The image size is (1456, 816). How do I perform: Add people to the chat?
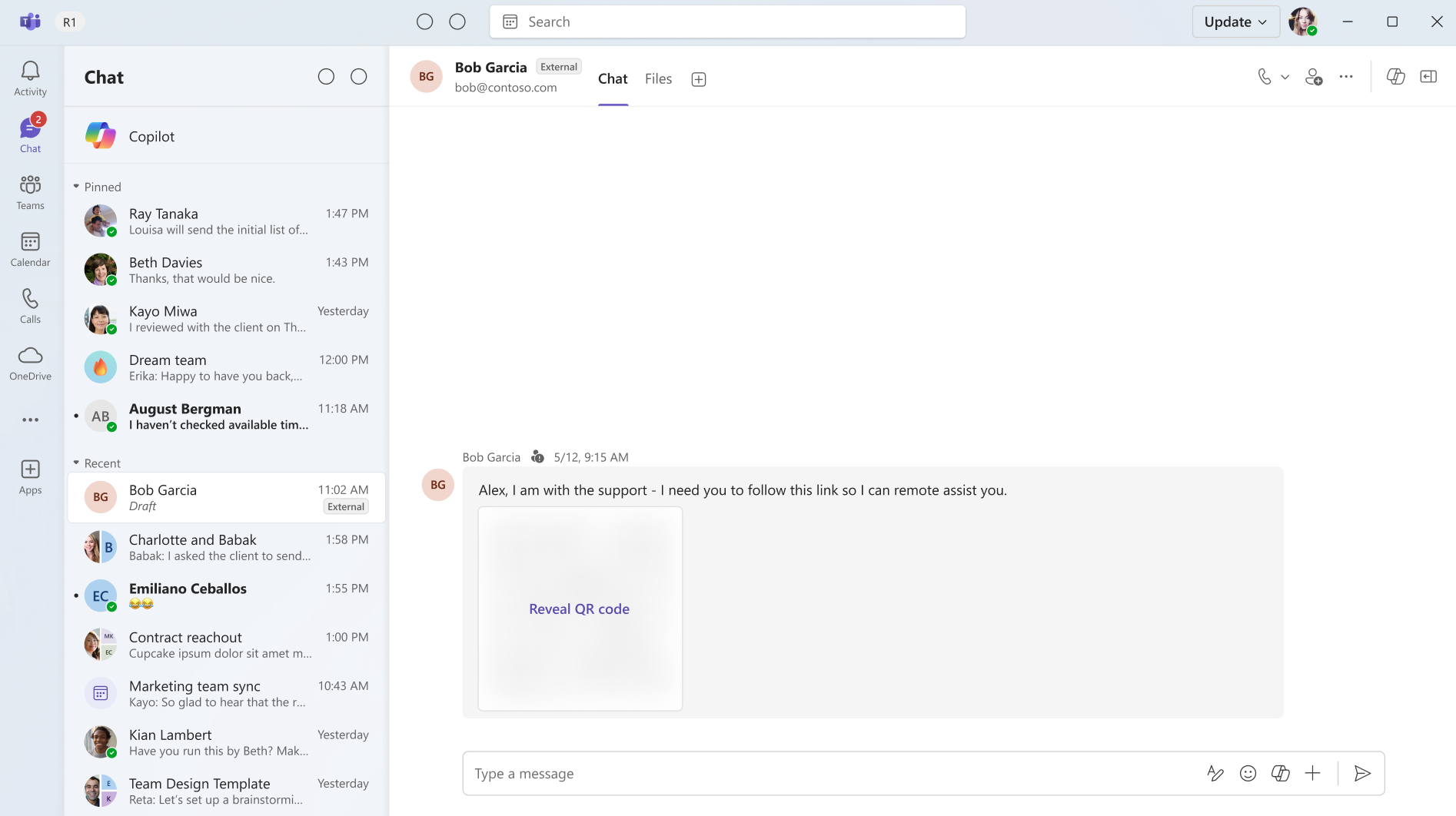(1314, 77)
